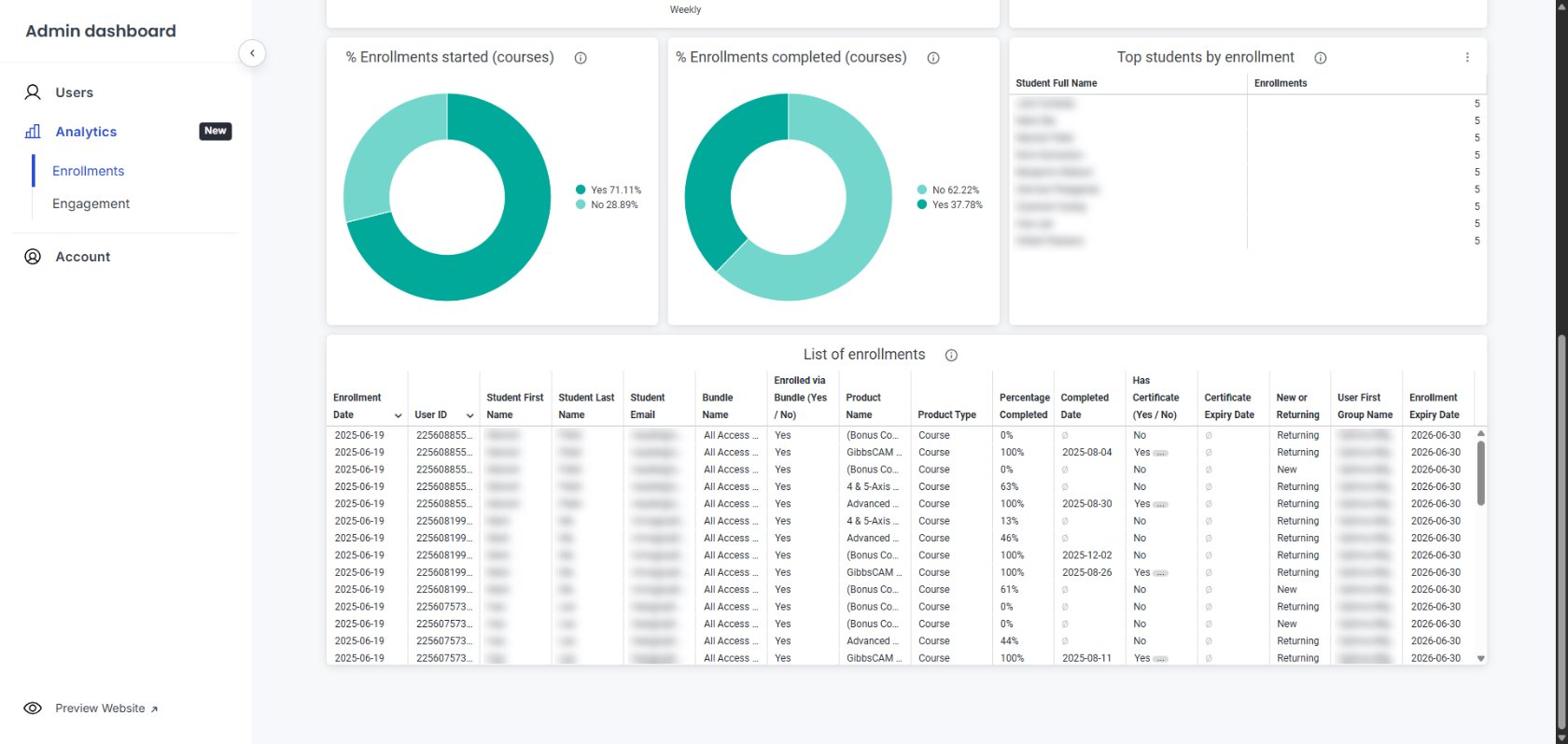Collapse the sidebar with the chevron button
This screenshot has width=1568, height=744.
[x=252, y=53]
